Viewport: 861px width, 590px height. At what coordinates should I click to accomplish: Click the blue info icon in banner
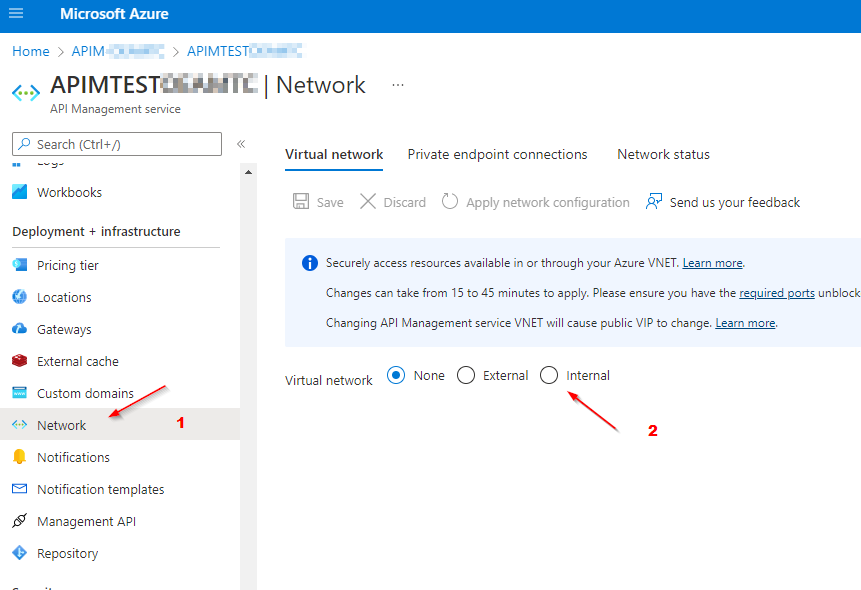pyautogui.click(x=310, y=263)
